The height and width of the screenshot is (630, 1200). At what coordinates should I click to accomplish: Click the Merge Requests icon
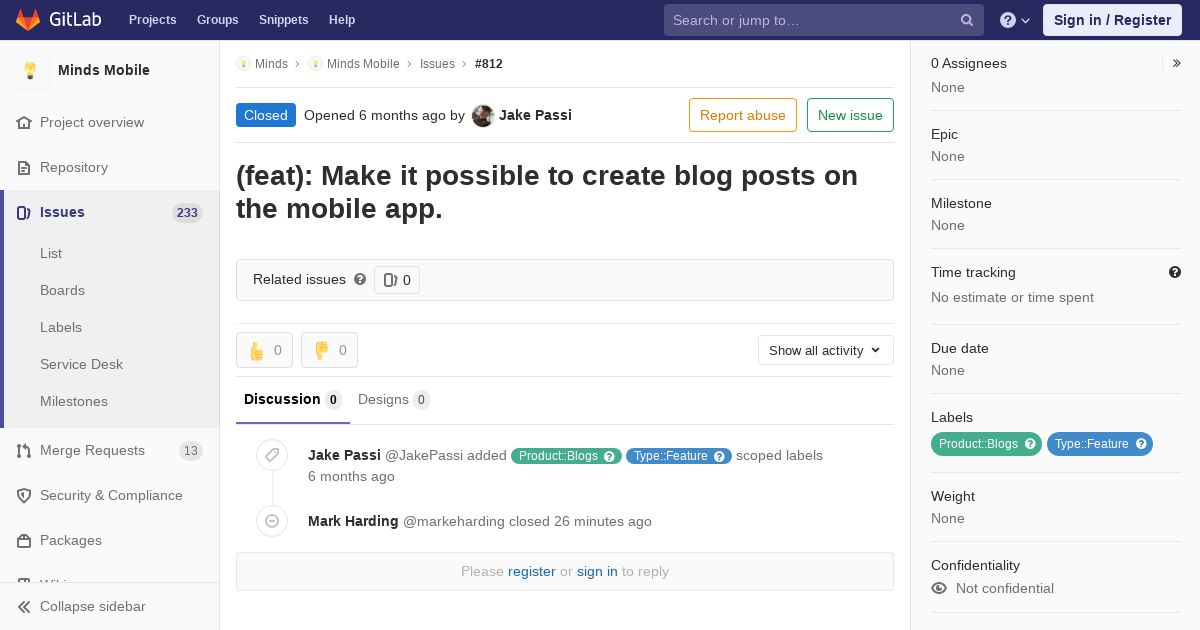[24, 450]
